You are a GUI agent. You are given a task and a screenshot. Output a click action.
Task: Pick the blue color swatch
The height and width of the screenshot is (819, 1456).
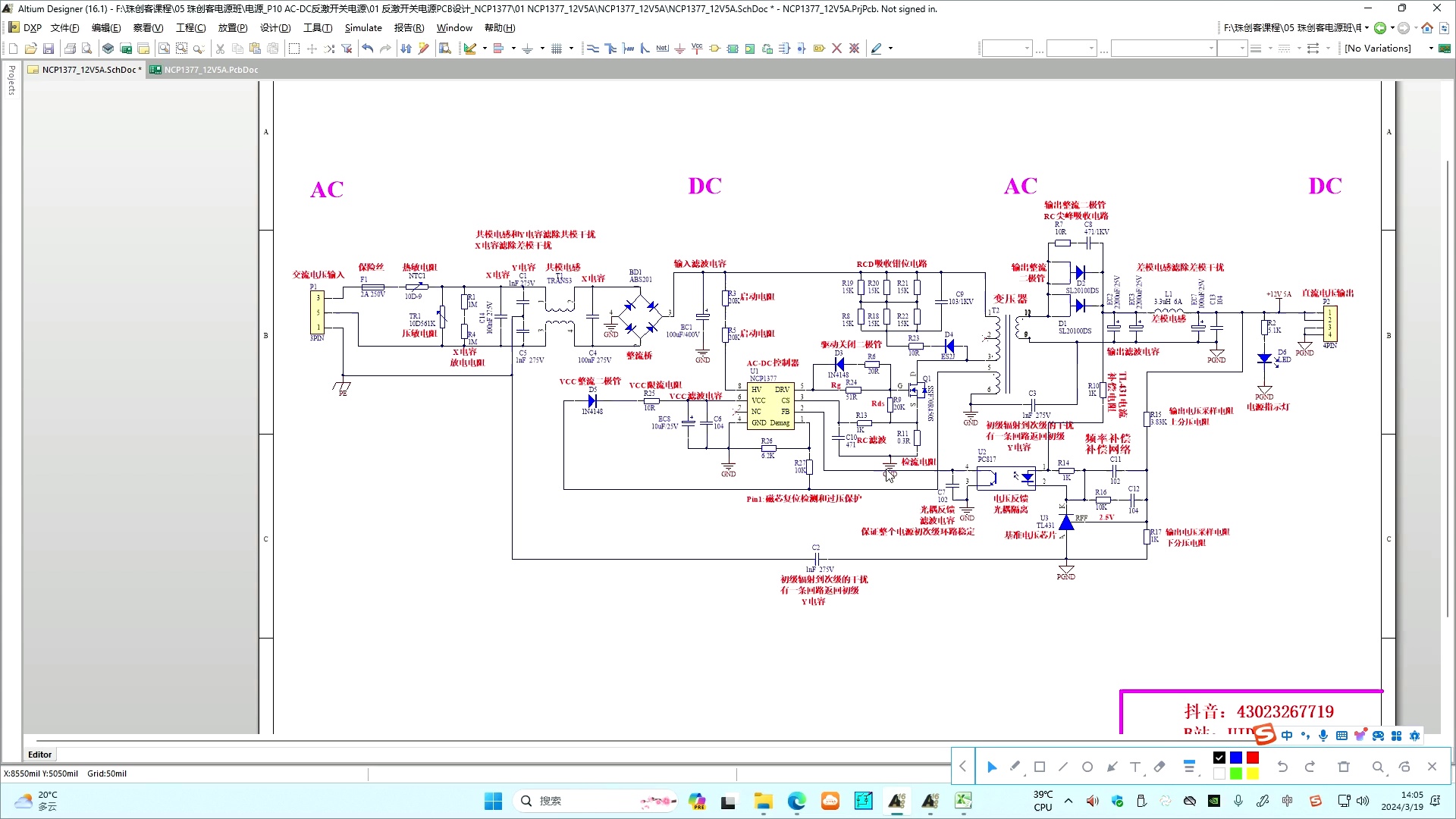click(1236, 758)
